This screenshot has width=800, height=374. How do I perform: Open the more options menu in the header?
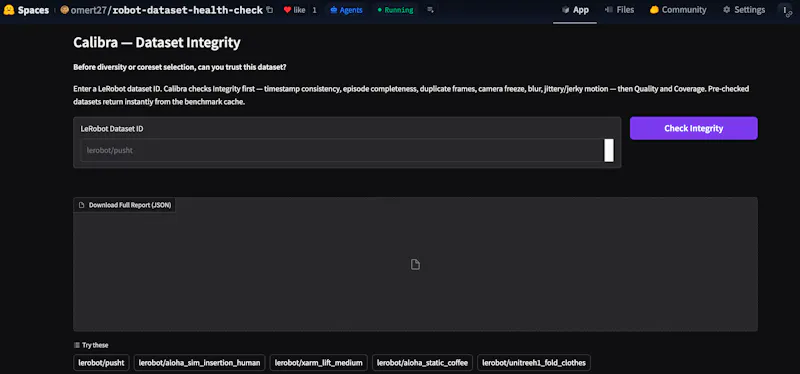point(785,10)
